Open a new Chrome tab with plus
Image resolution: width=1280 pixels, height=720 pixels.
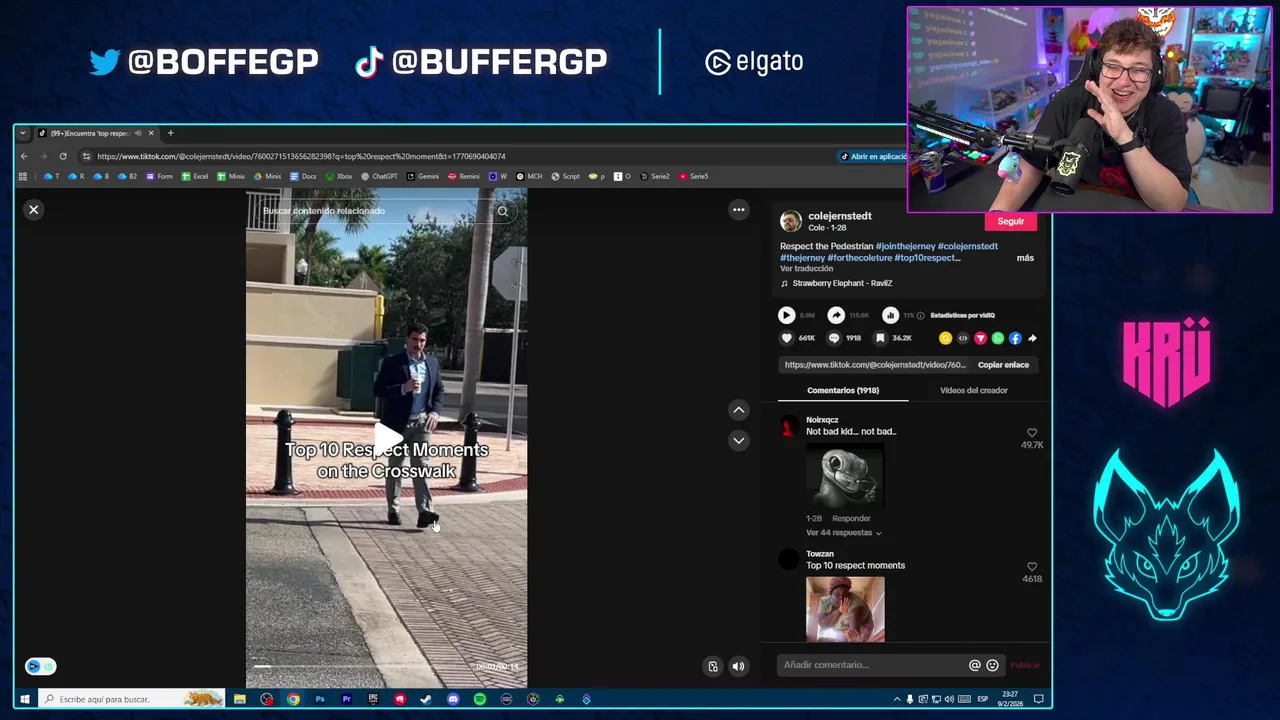(x=170, y=133)
